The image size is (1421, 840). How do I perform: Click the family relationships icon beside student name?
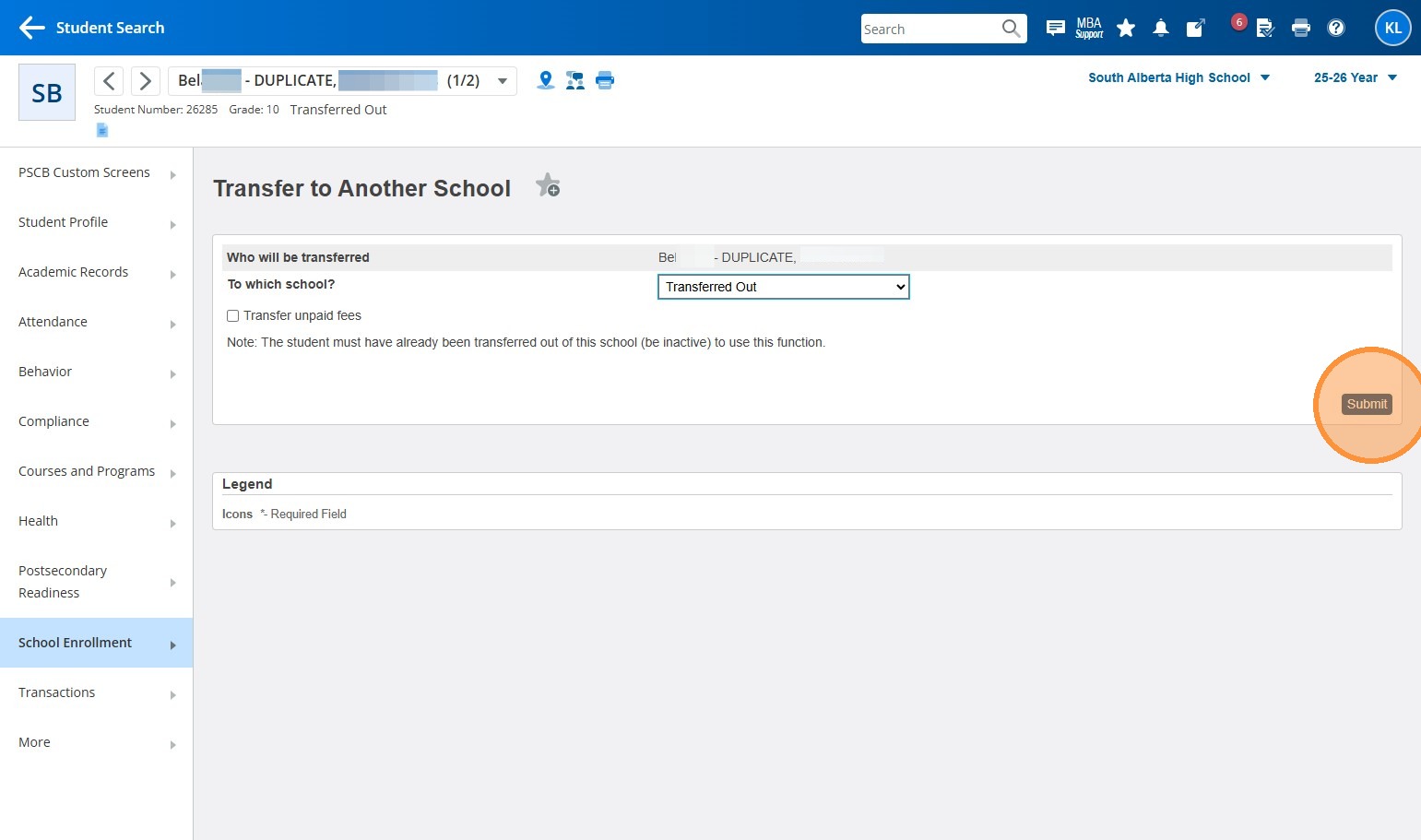coord(575,80)
